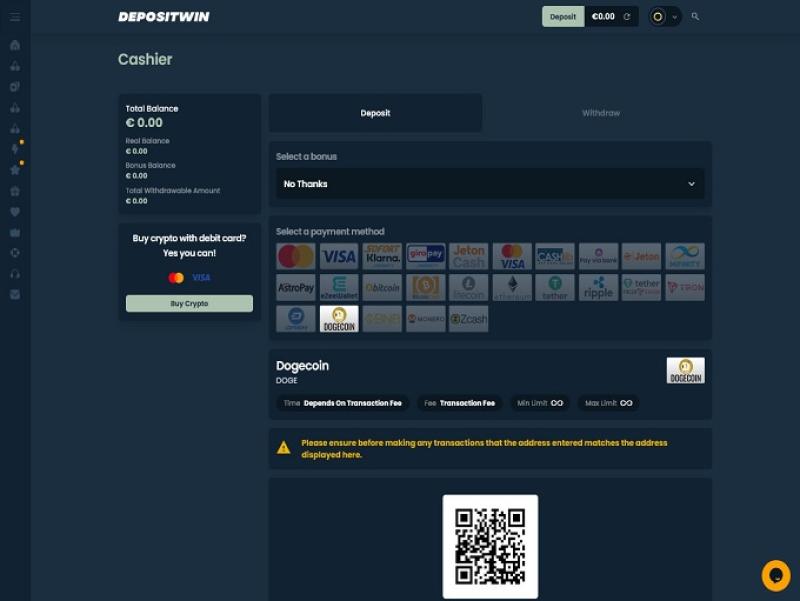This screenshot has width=800, height=601.
Task: Select Ripple as payment method
Action: (x=598, y=288)
